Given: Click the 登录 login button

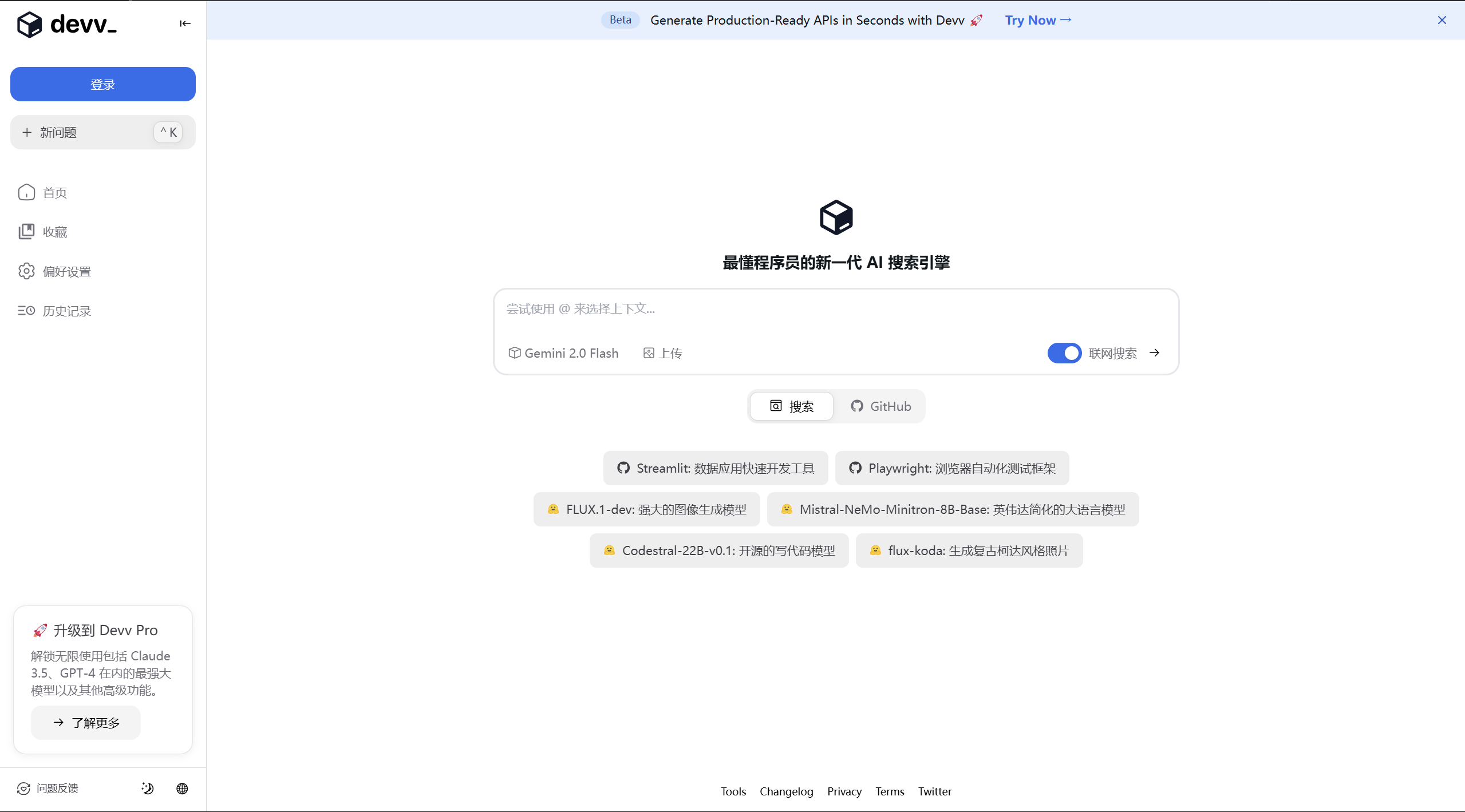Looking at the screenshot, I should point(103,84).
